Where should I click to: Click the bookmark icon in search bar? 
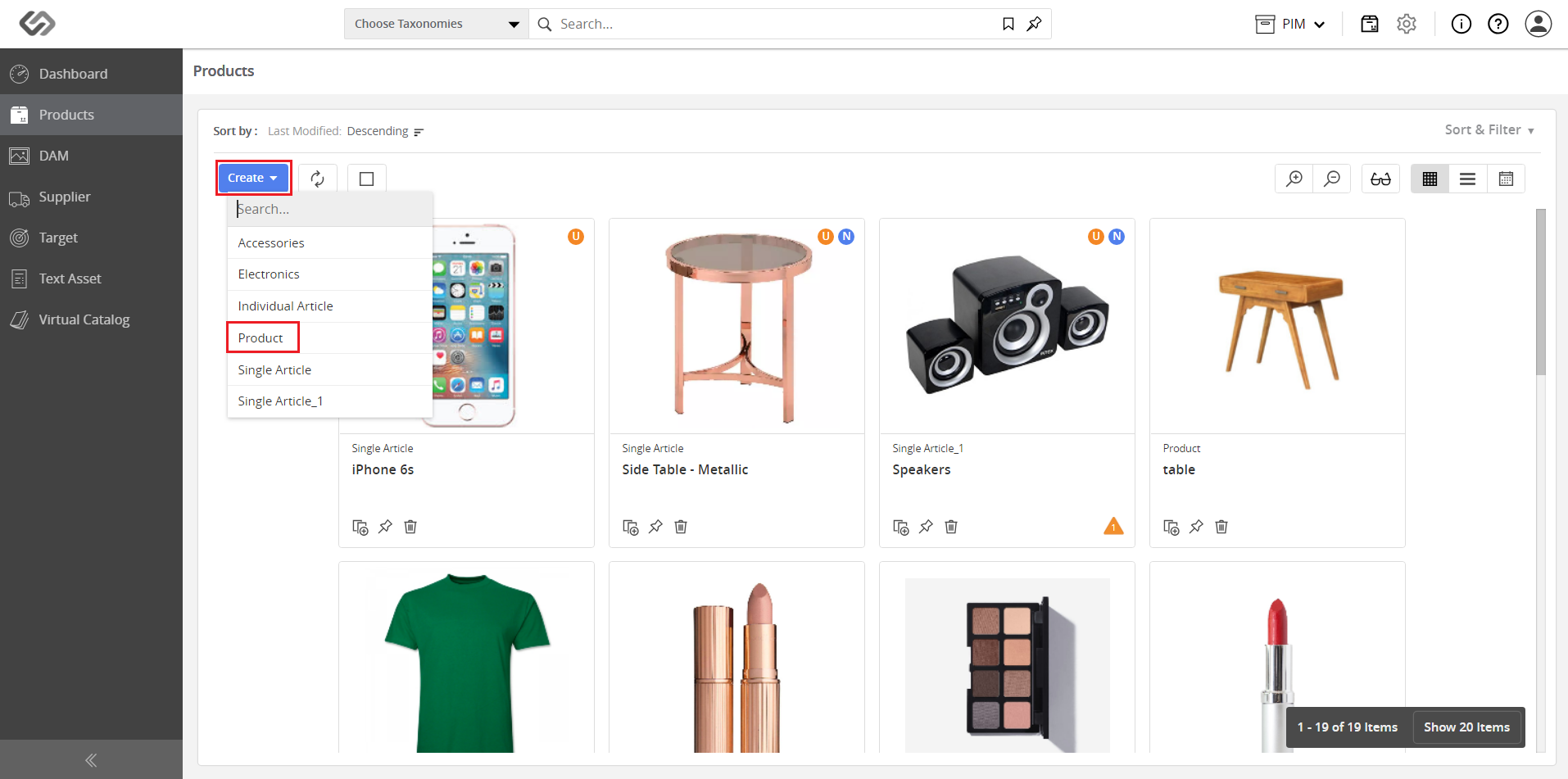1008,24
